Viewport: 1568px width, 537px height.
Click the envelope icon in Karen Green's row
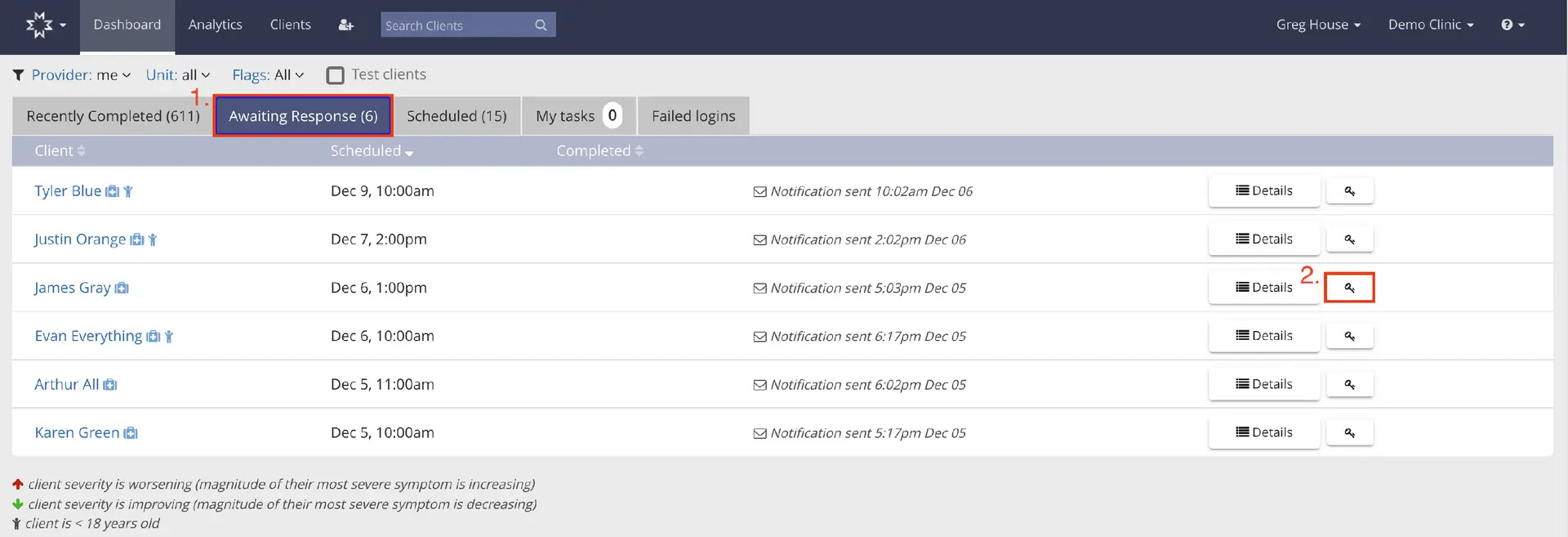tap(759, 433)
